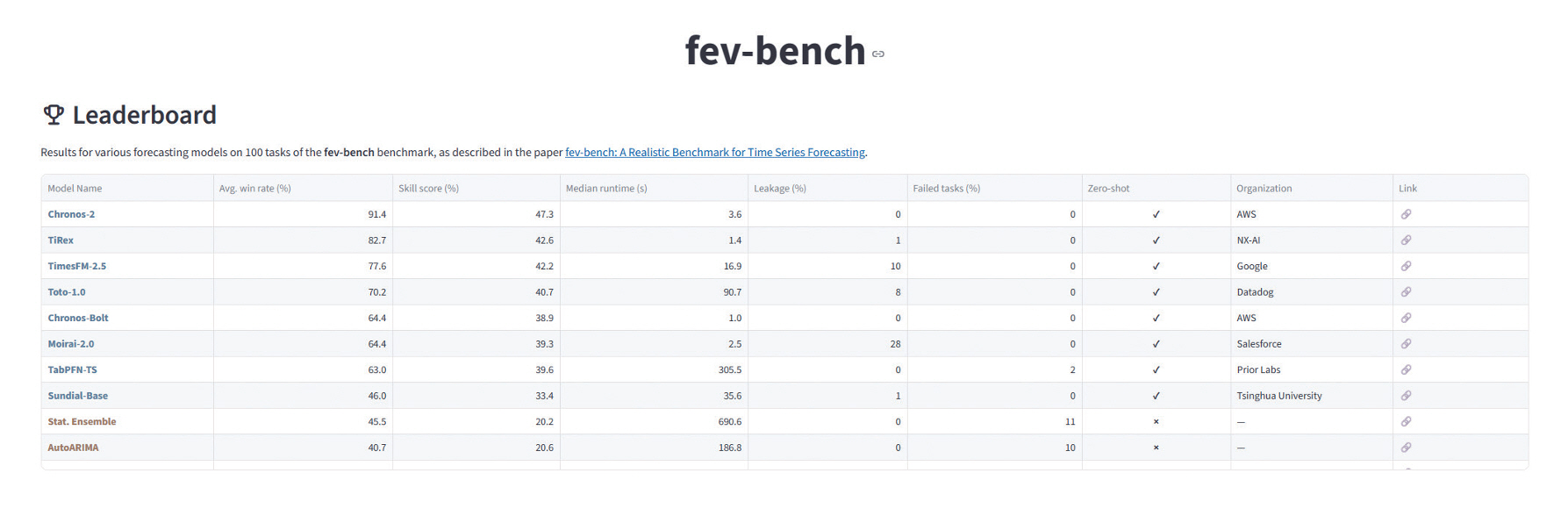Click the zero-shot checkmark for Chronos-2
This screenshot has width=1568, height=509.
[x=1156, y=214]
